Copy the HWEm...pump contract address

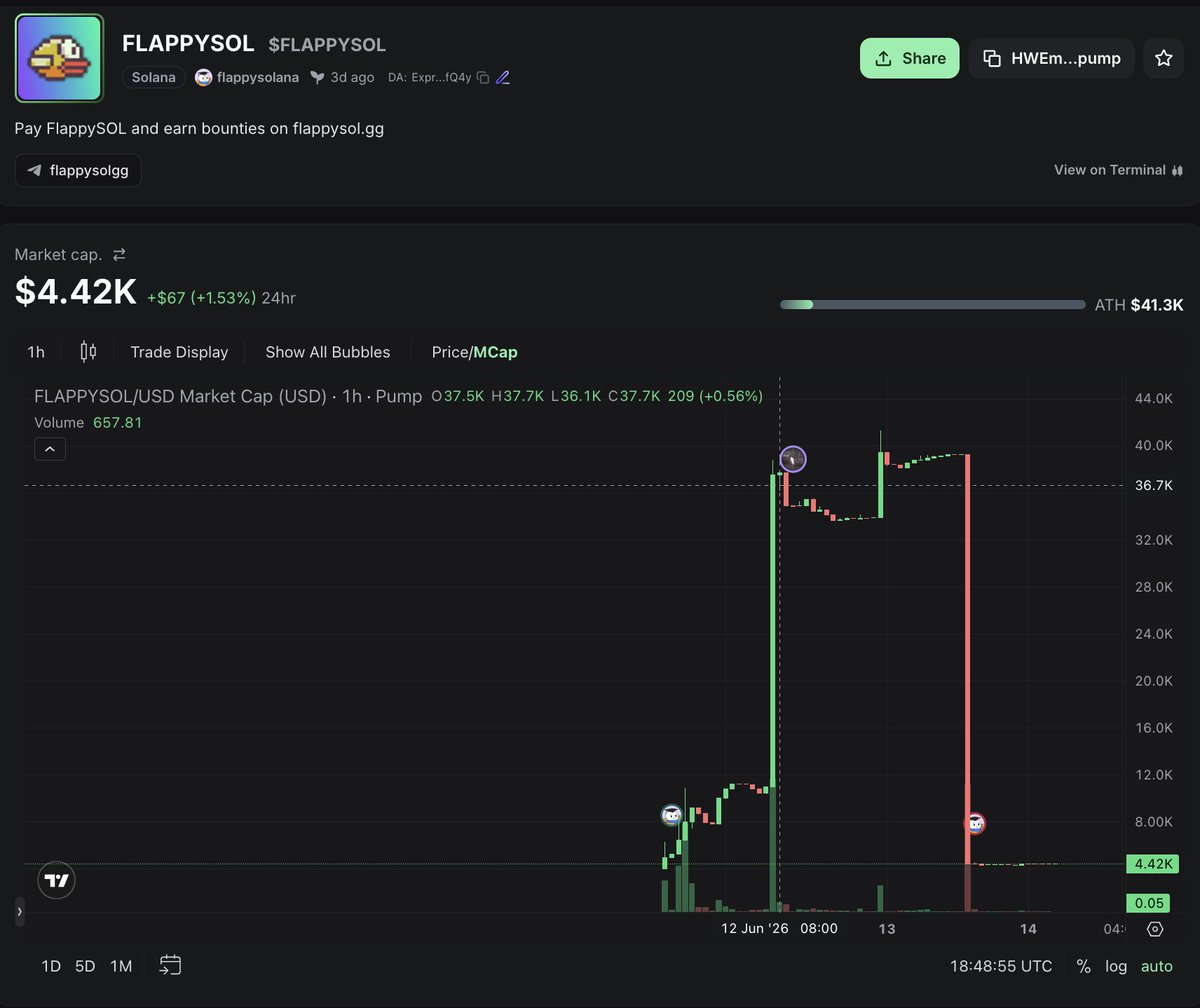click(x=1052, y=58)
